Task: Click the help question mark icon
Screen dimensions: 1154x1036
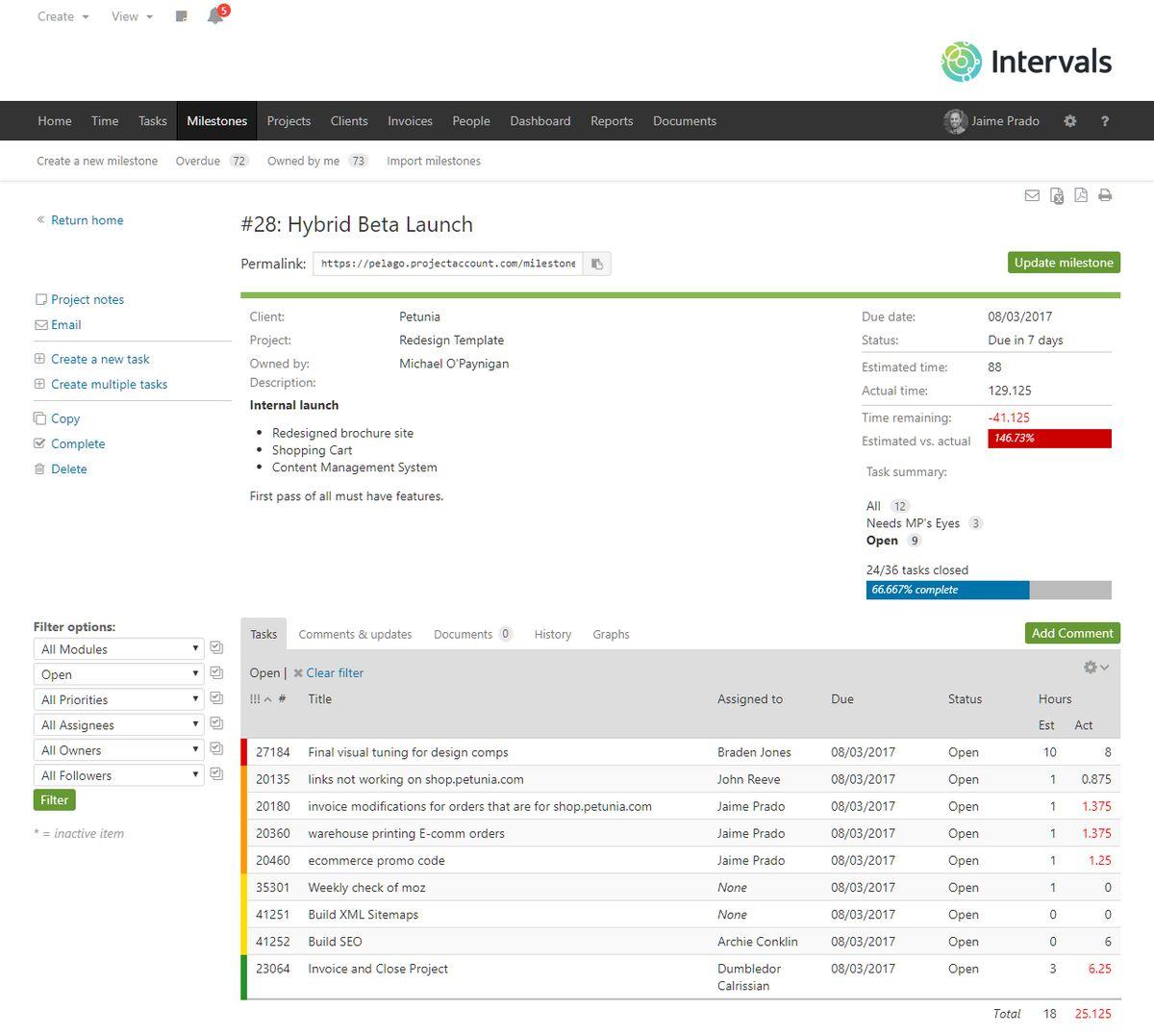Action: [x=1104, y=121]
